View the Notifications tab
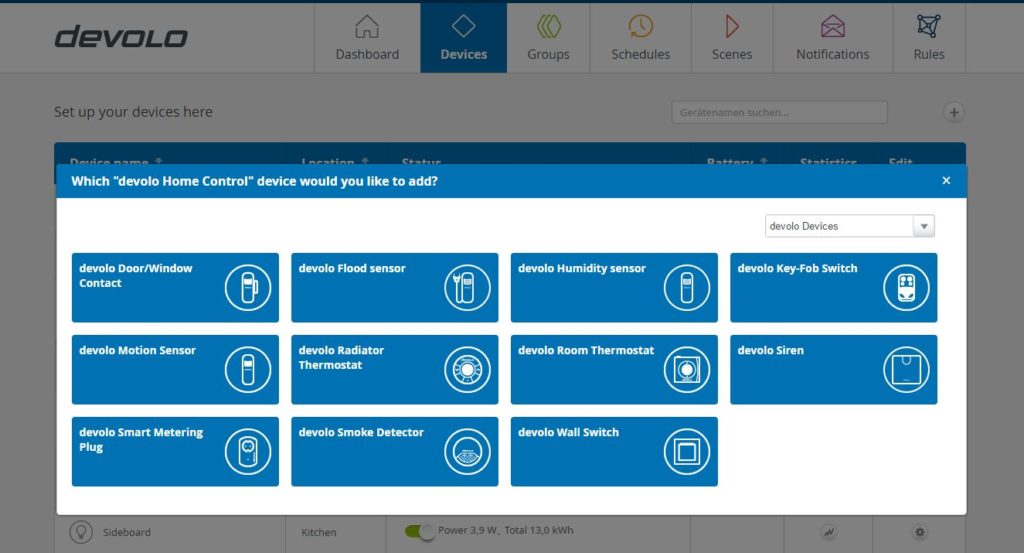The image size is (1024, 553). click(833, 38)
